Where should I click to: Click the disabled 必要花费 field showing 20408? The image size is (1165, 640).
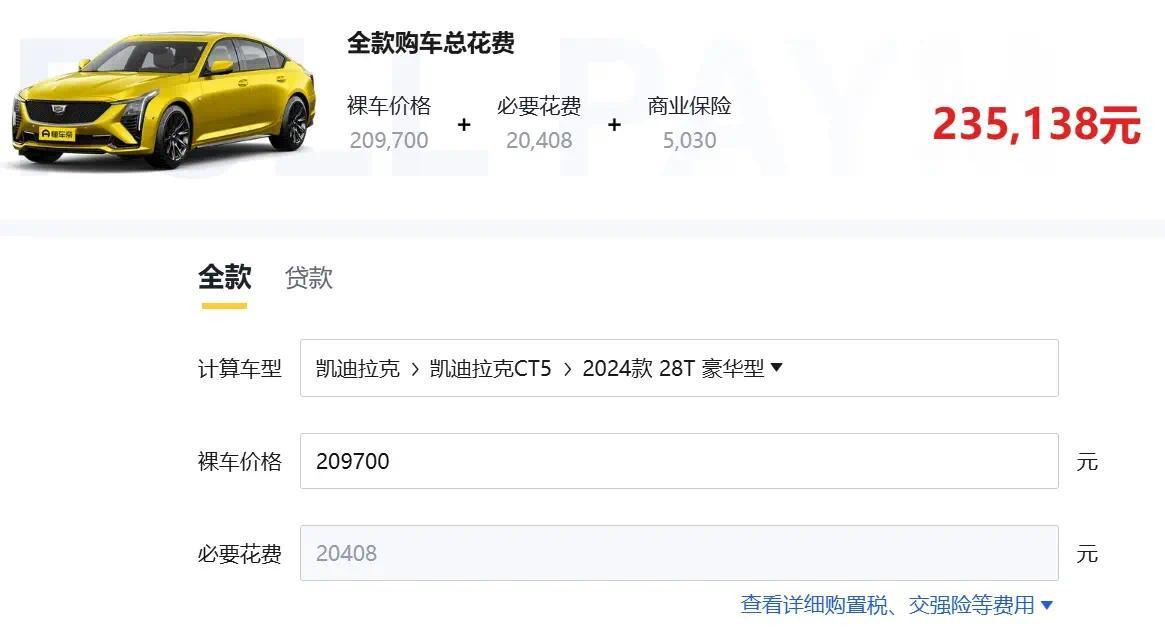click(x=679, y=553)
